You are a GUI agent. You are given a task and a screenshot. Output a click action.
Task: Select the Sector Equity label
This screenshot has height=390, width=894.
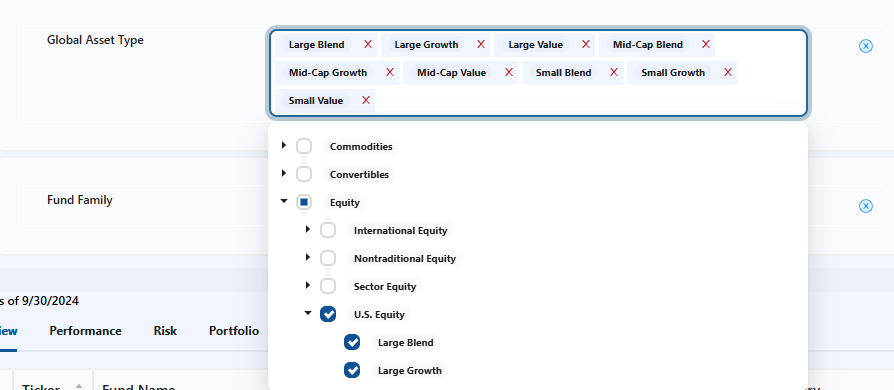385,286
